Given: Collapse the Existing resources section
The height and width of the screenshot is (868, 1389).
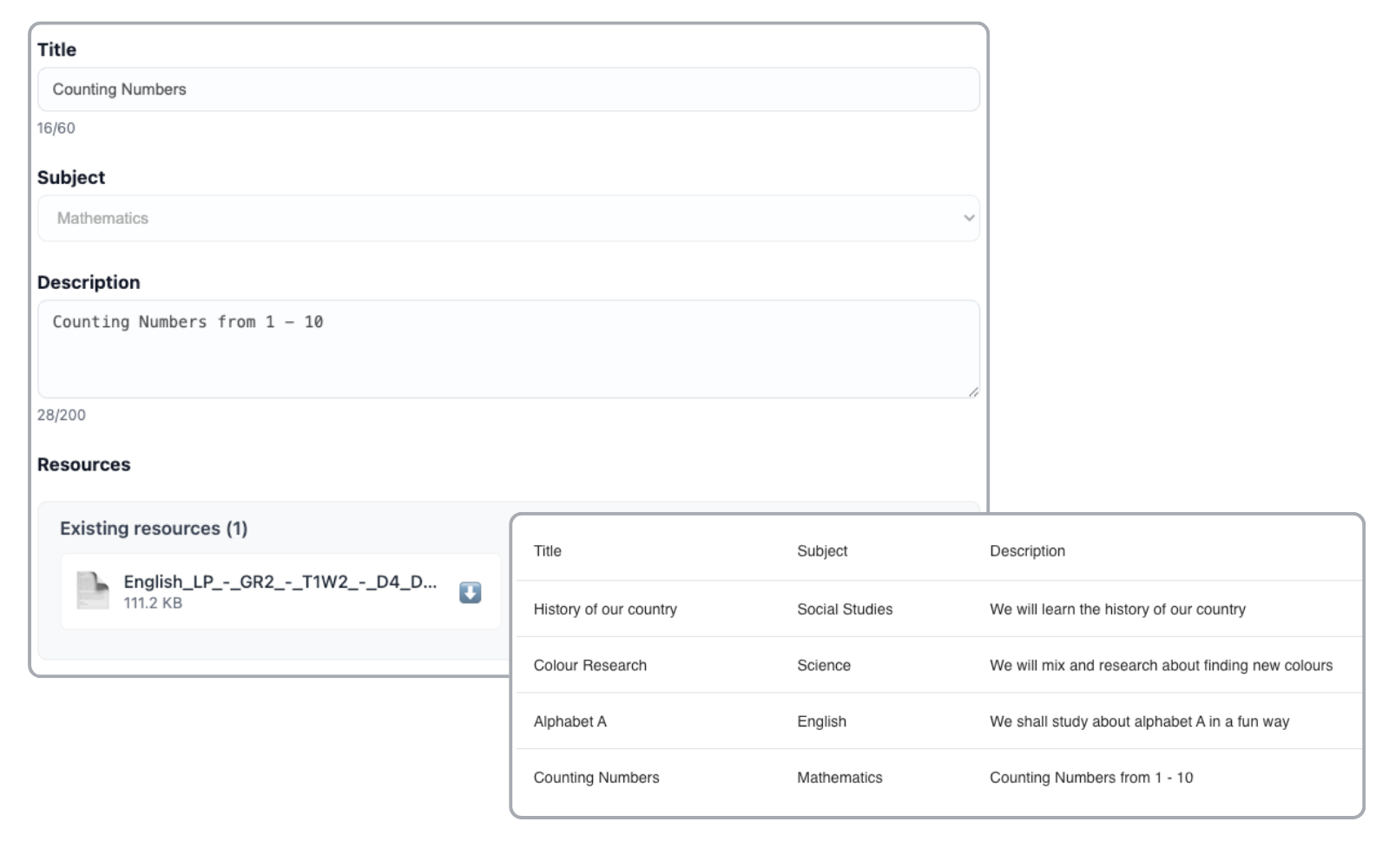Looking at the screenshot, I should (155, 528).
